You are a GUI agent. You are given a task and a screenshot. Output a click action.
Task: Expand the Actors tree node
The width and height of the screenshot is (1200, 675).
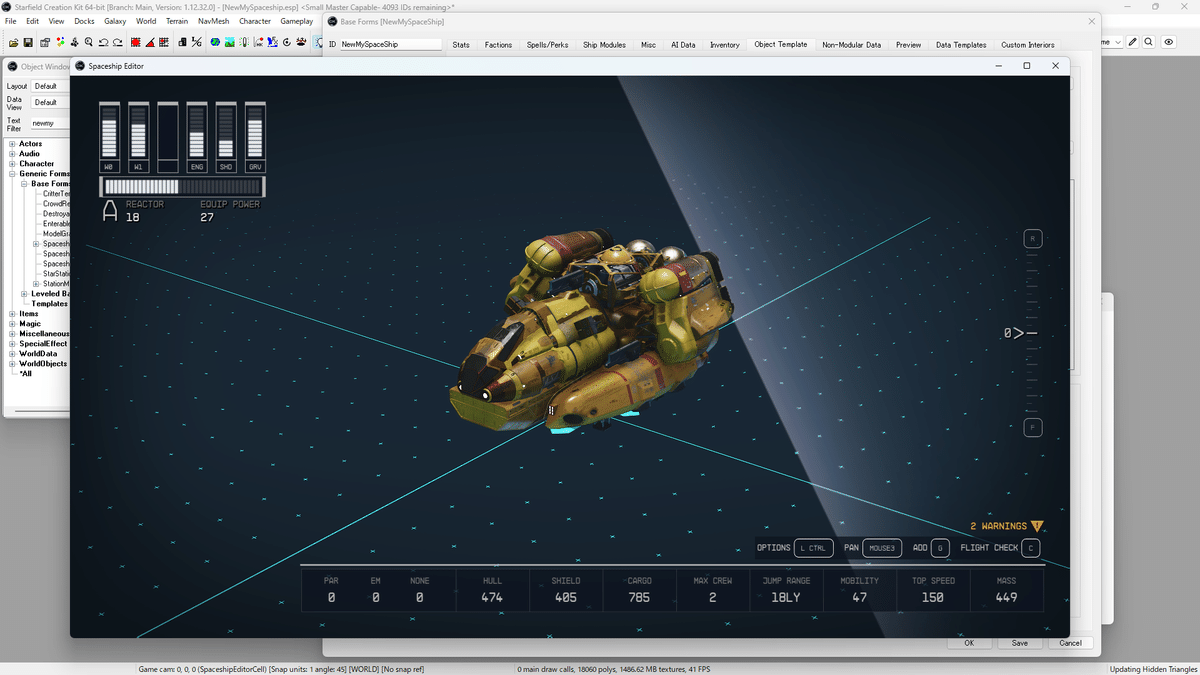[12, 144]
